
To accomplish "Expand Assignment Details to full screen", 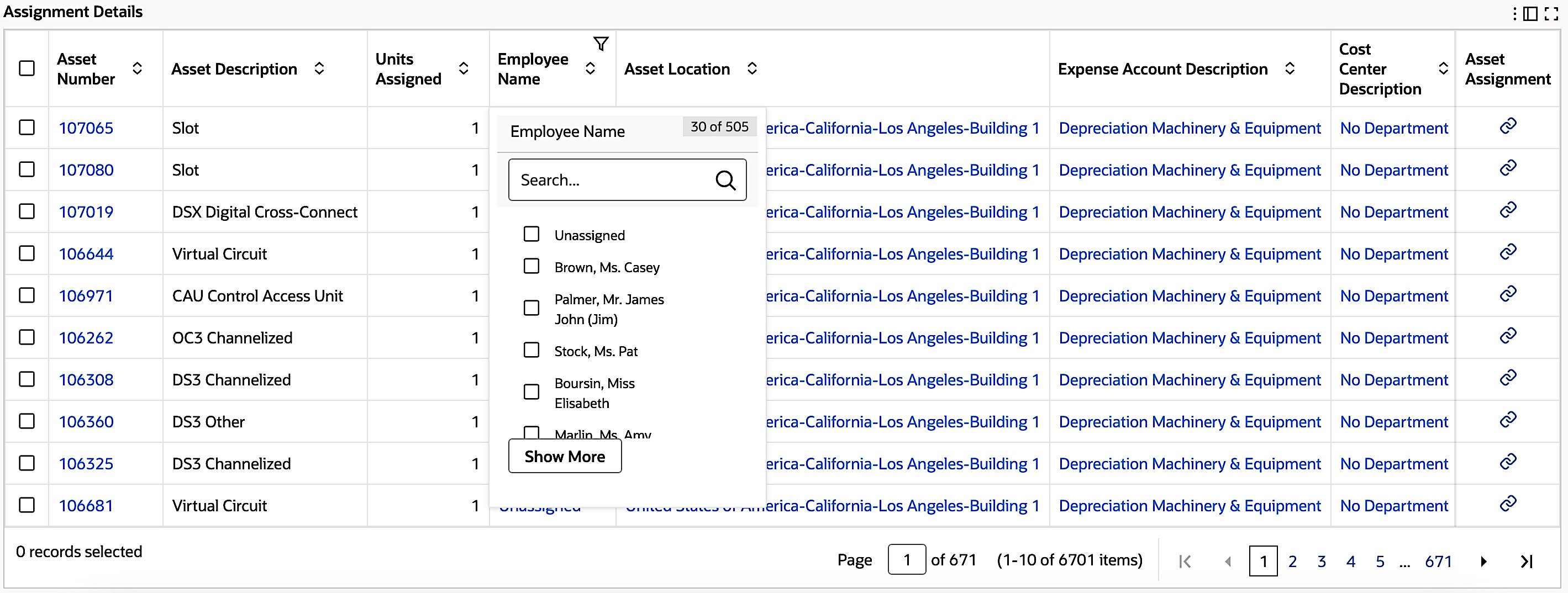I will coord(1551,13).
